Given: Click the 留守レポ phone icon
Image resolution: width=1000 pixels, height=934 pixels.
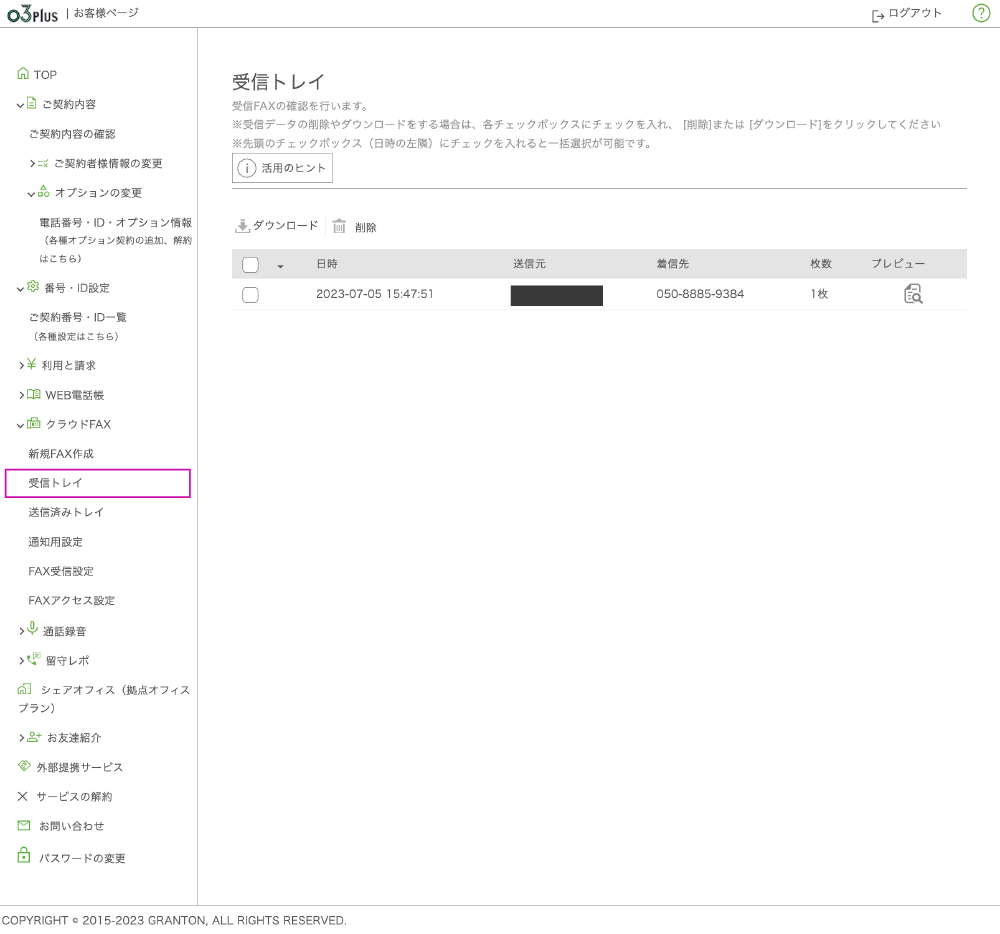Looking at the screenshot, I should 34,659.
